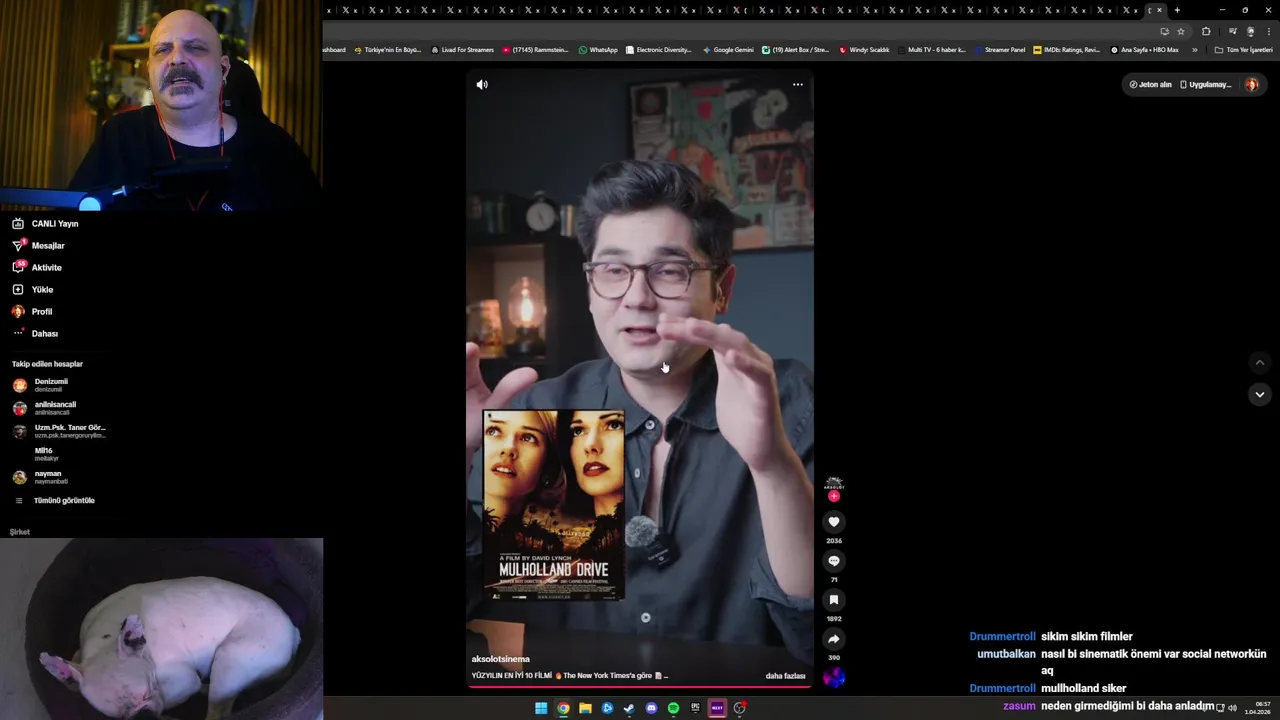Viewport: 1280px width, 720px height.
Task: Open Windy: Sıcaklık bookmark
Action: point(864,50)
